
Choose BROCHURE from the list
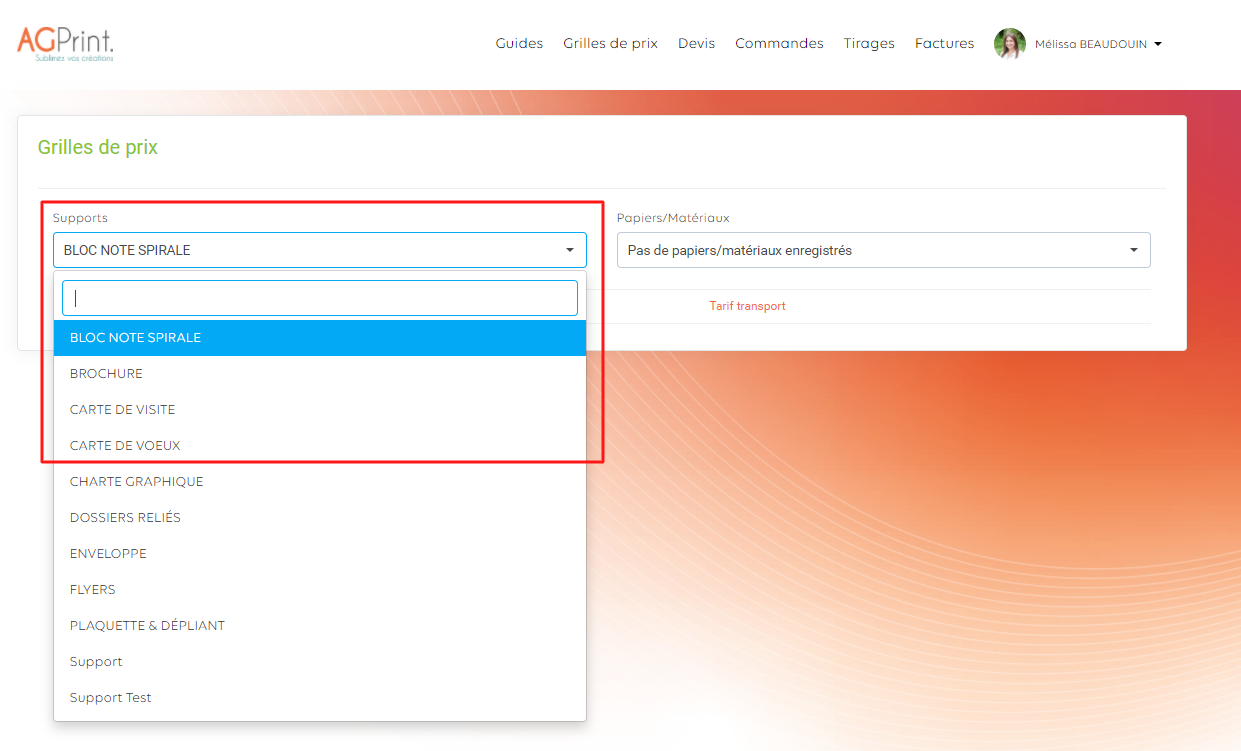coord(106,374)
